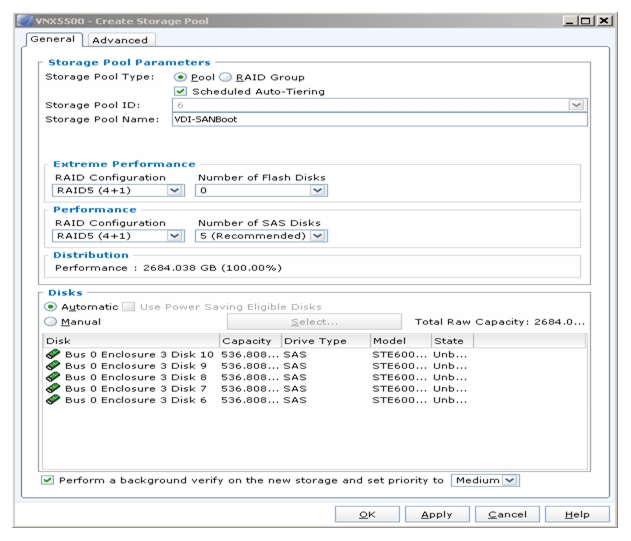
Task: Select row Bus 0 Enclosure 3 Disk 6
Action: pyautogui.click(x=314, y=400)
